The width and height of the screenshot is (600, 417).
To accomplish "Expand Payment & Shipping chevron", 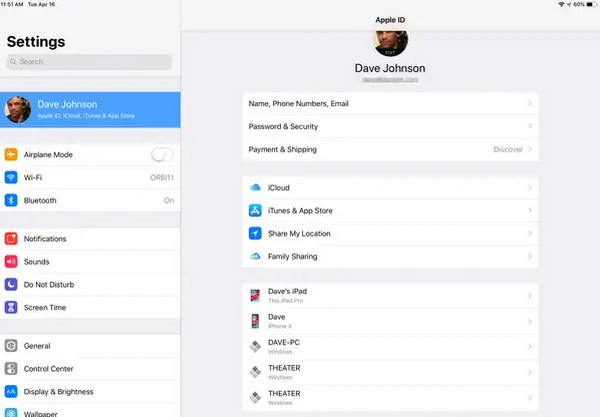I will (530, 149).
